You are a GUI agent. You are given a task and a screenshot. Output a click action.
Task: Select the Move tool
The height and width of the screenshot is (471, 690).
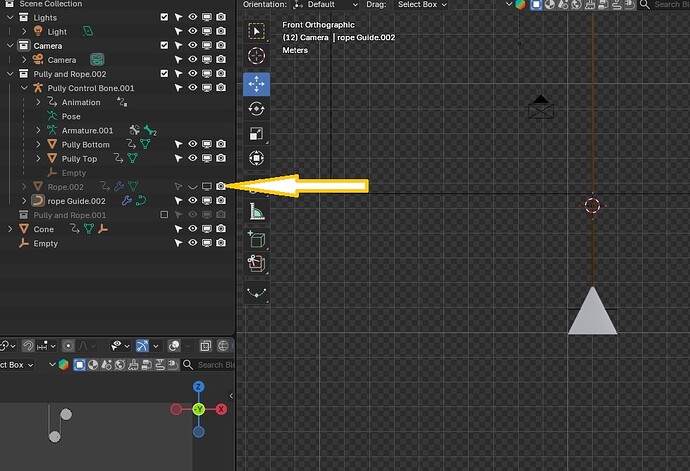[x=257, y=84]
